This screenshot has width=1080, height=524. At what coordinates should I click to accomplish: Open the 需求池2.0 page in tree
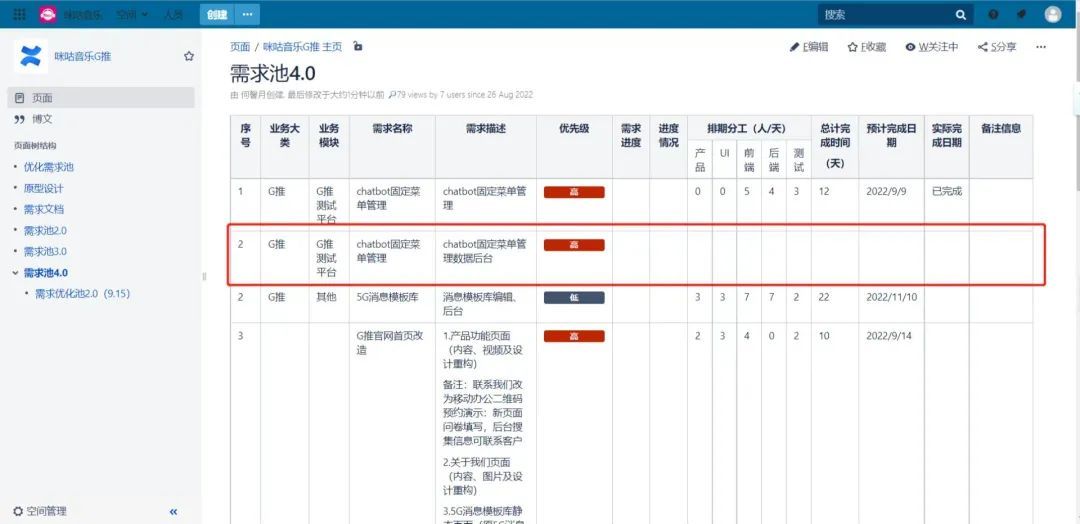pos(45,231)
